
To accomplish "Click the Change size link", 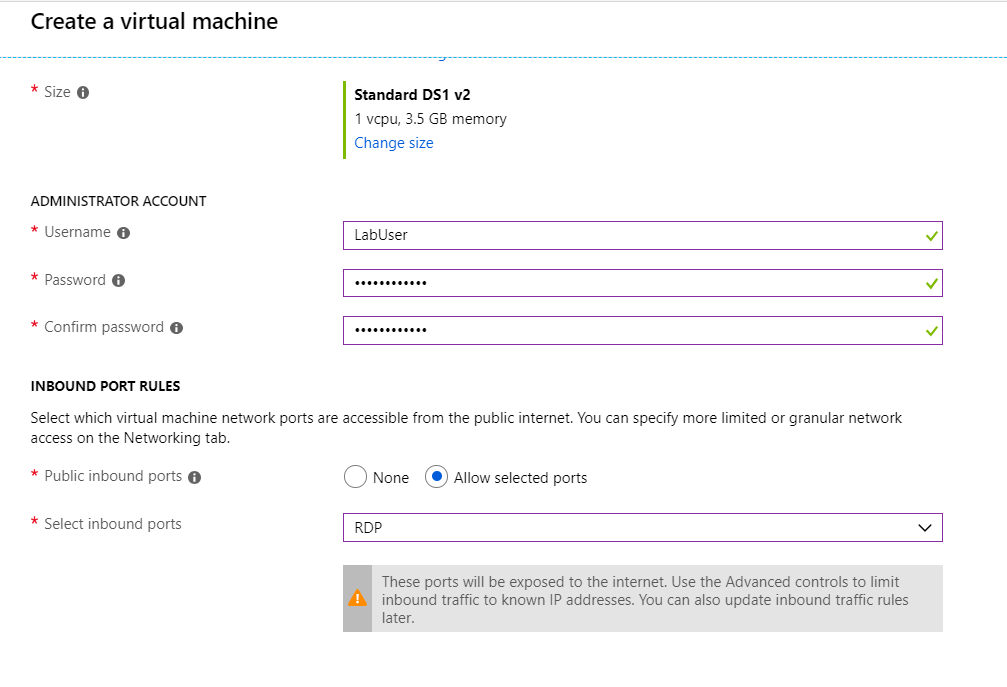I will 394,143.
